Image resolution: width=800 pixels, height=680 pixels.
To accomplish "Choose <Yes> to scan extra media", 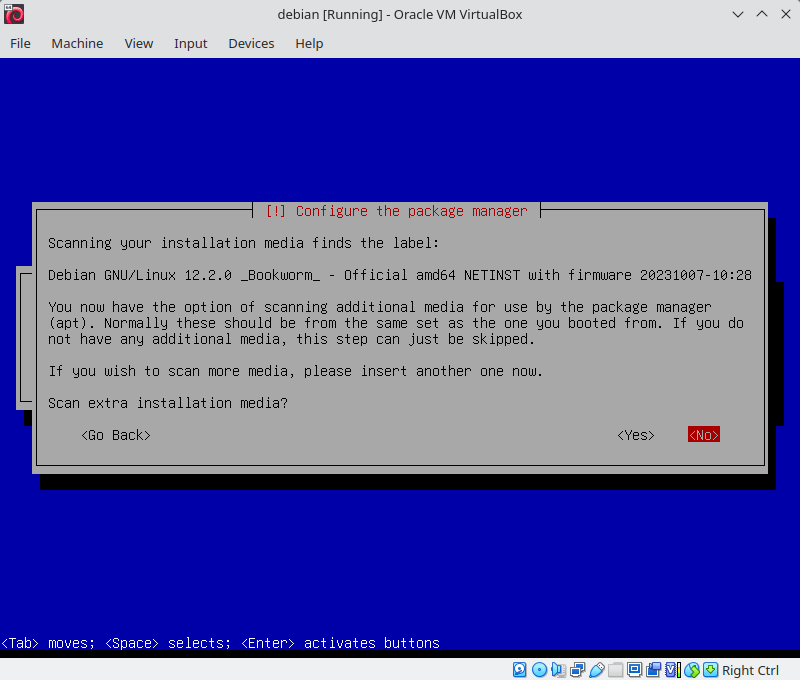I will pos(636,435).
